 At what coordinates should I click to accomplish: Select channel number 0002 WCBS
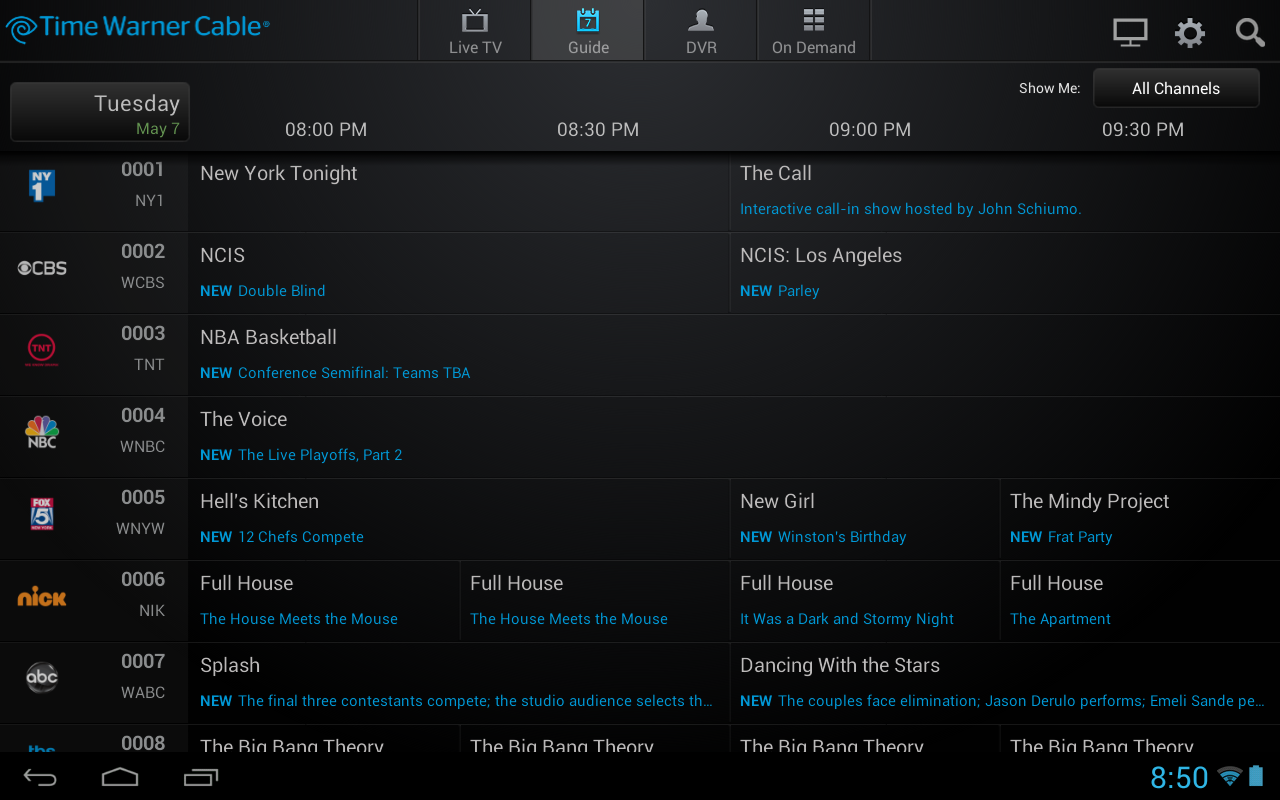pos(142,267)
